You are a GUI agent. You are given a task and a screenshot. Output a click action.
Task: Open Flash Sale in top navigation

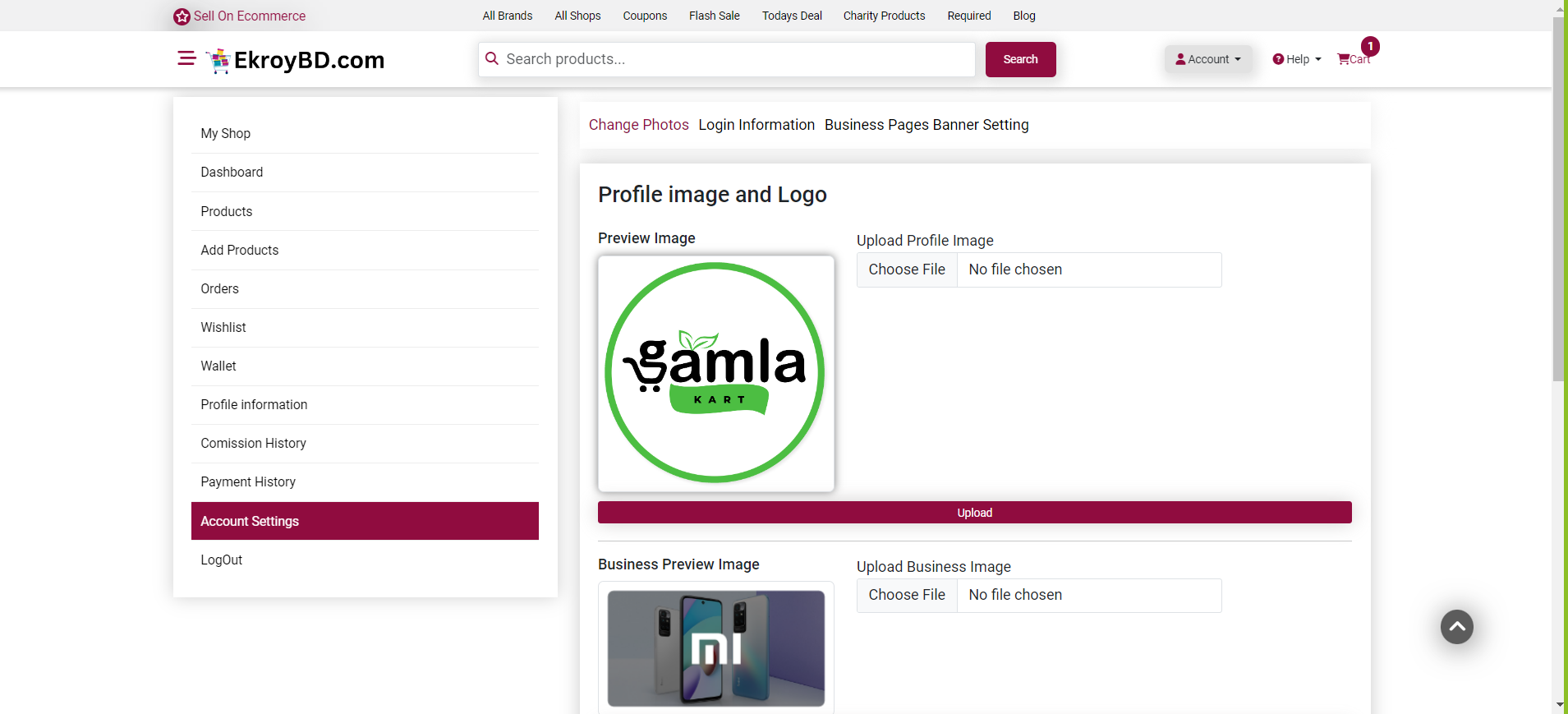pos(714,16)
